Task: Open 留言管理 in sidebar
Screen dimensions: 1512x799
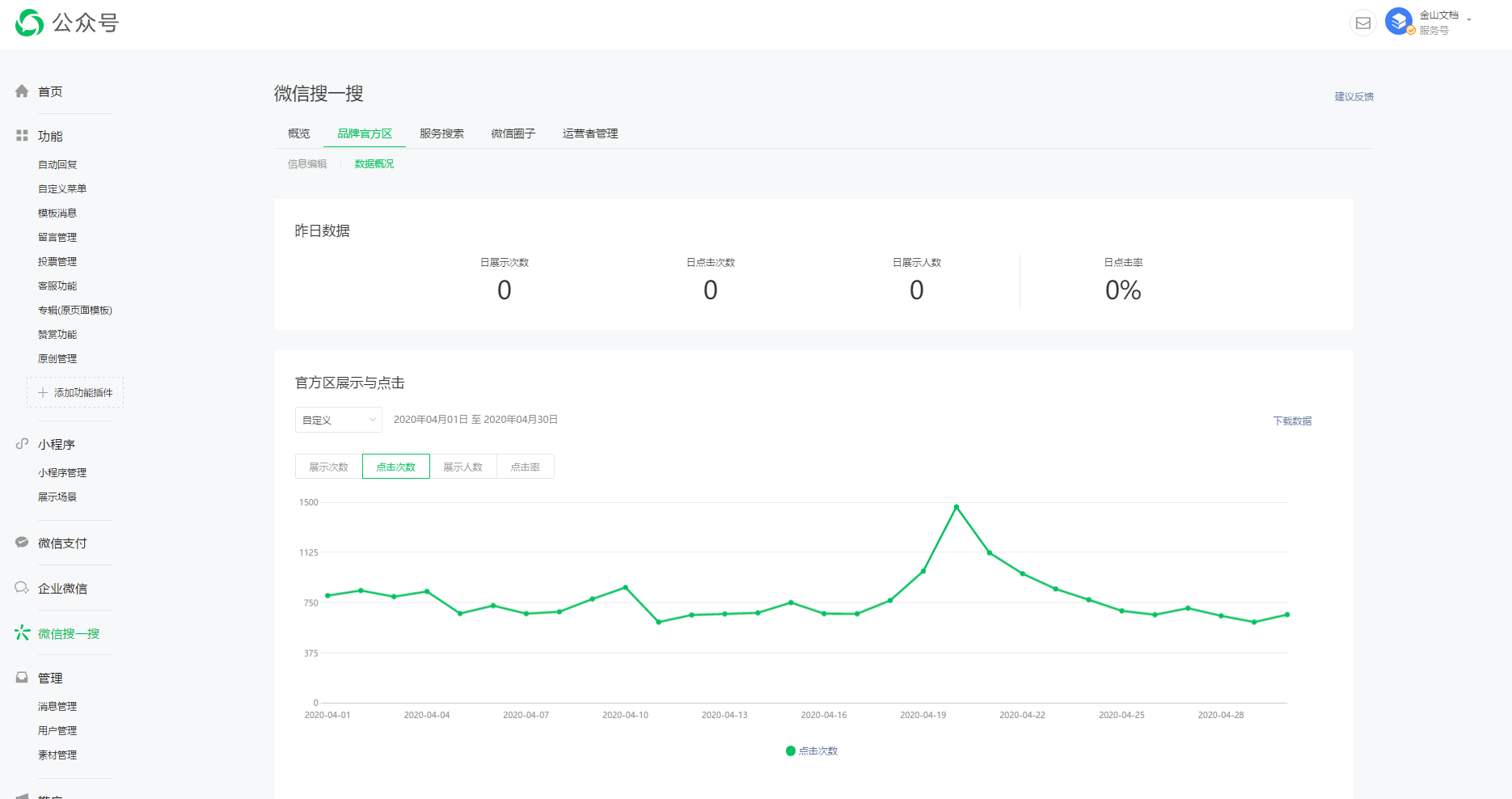Action: (x=57, y=237)
